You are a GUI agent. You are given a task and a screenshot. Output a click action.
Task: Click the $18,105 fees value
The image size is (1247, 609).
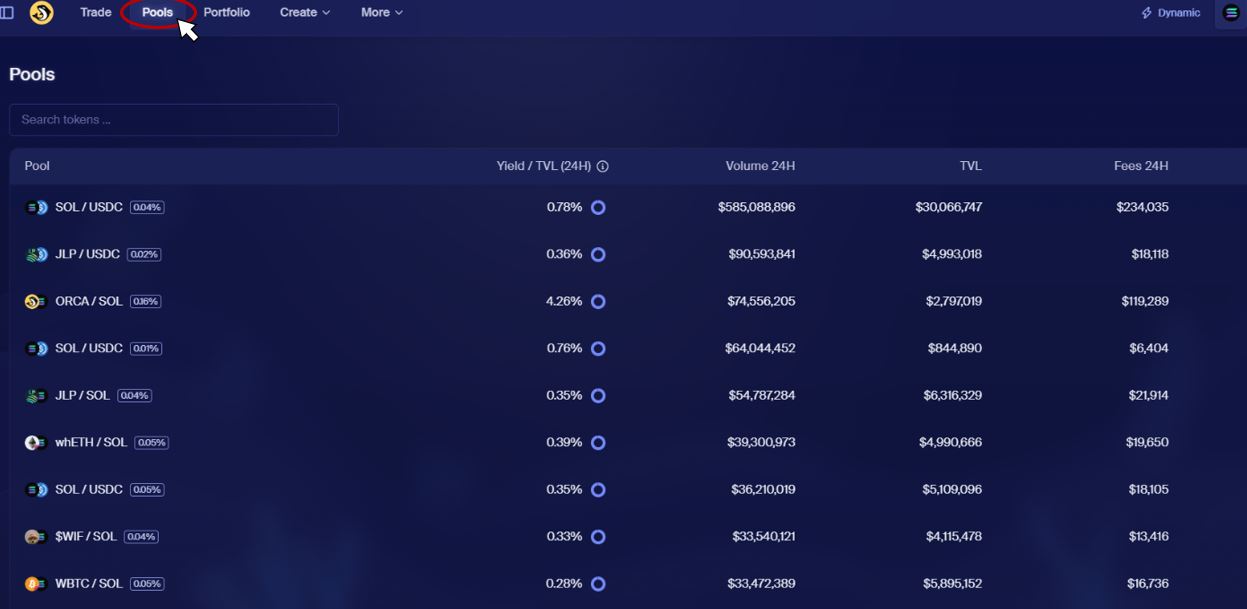[x=1148, y=489]
